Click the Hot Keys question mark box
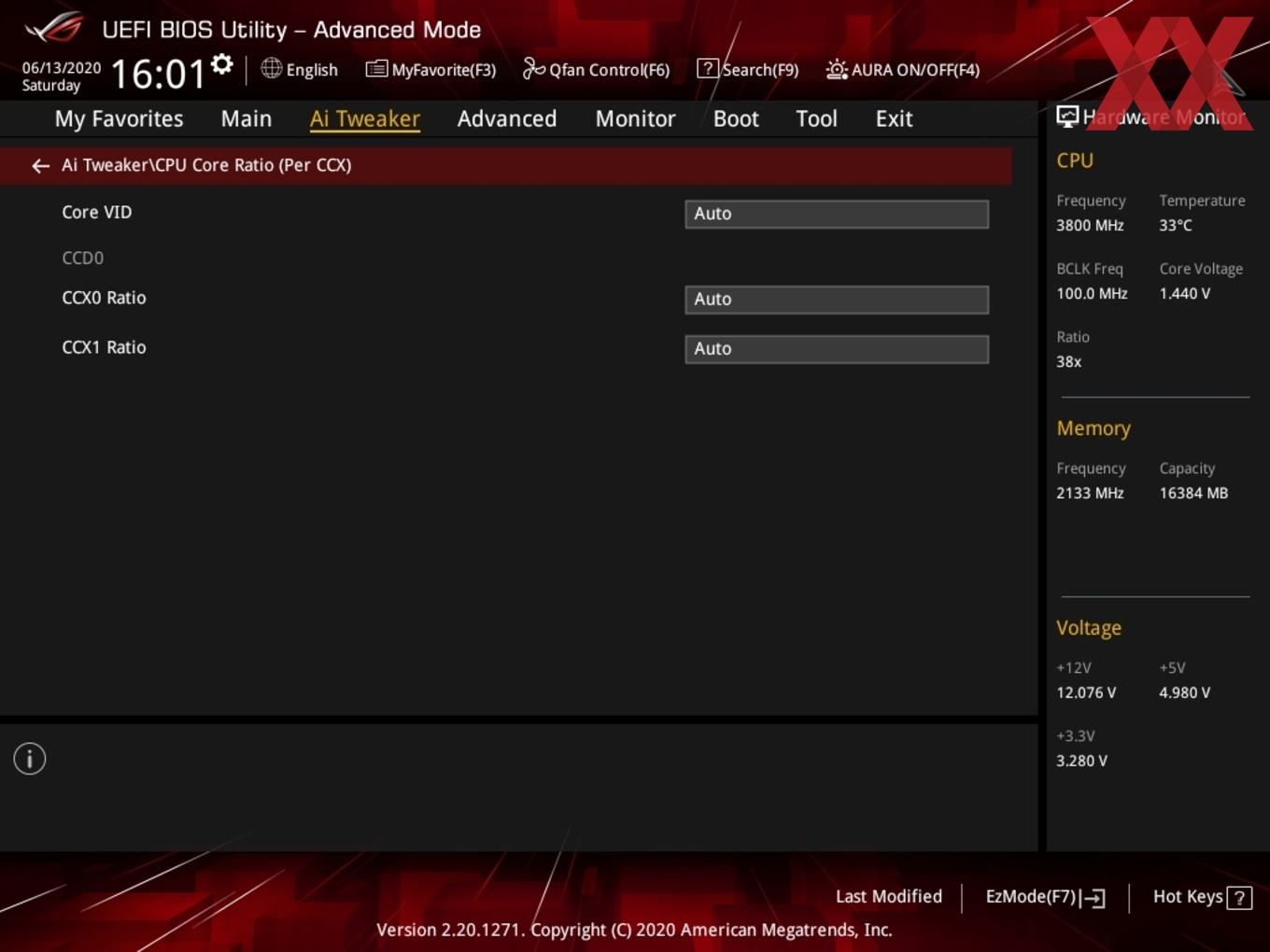This screenshot has height=952, width=1270. click(x=1239, y=898)
